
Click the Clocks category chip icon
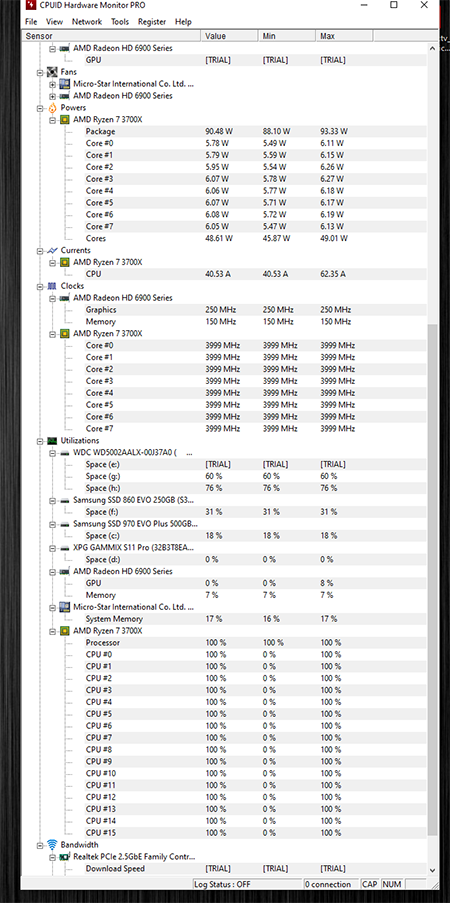(x=52, y=286)
